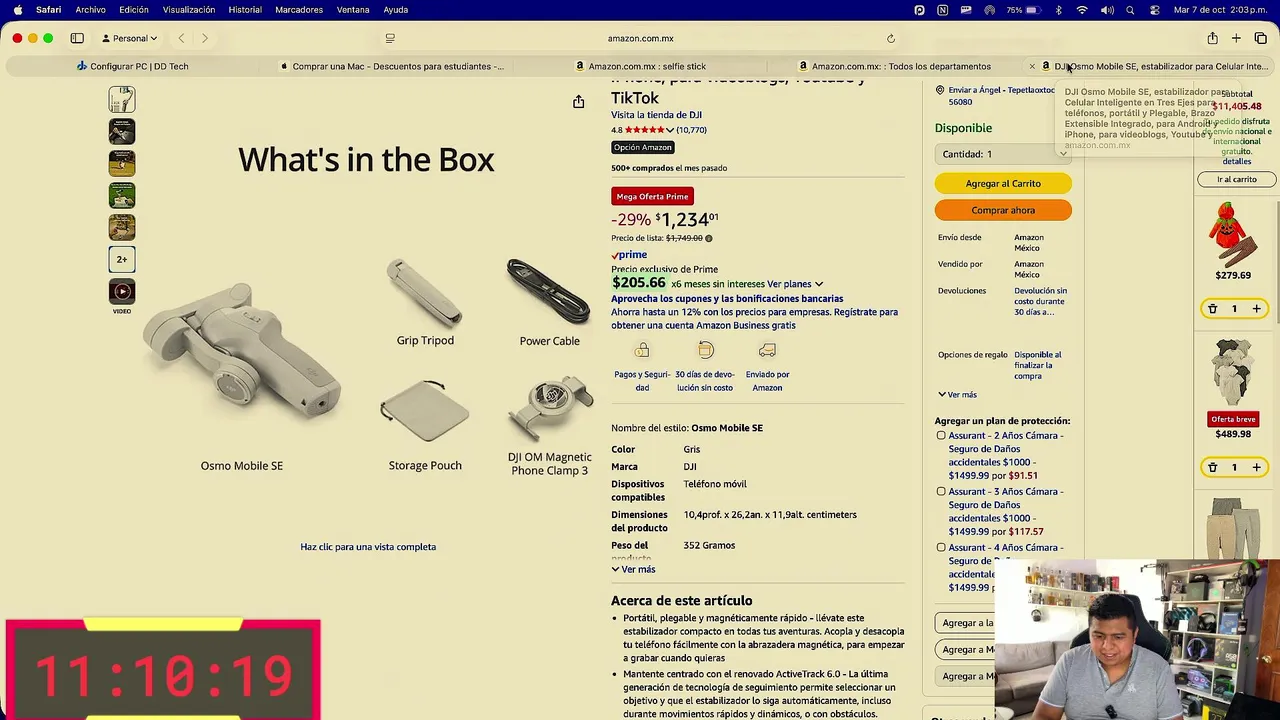Image resolution: width=1280 pixels, height=720 pixels.
Task: Open a new tab with the plus icon
Action: coord(1236,38)
